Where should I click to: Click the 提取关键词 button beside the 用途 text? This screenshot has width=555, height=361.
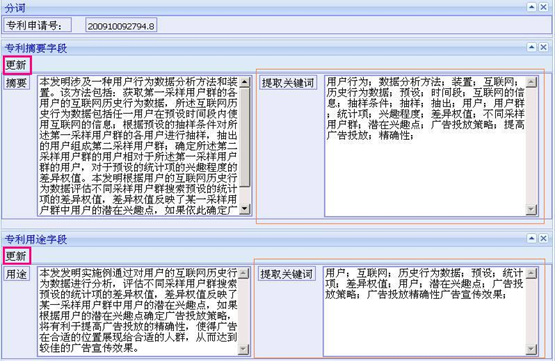click(286, 274)
